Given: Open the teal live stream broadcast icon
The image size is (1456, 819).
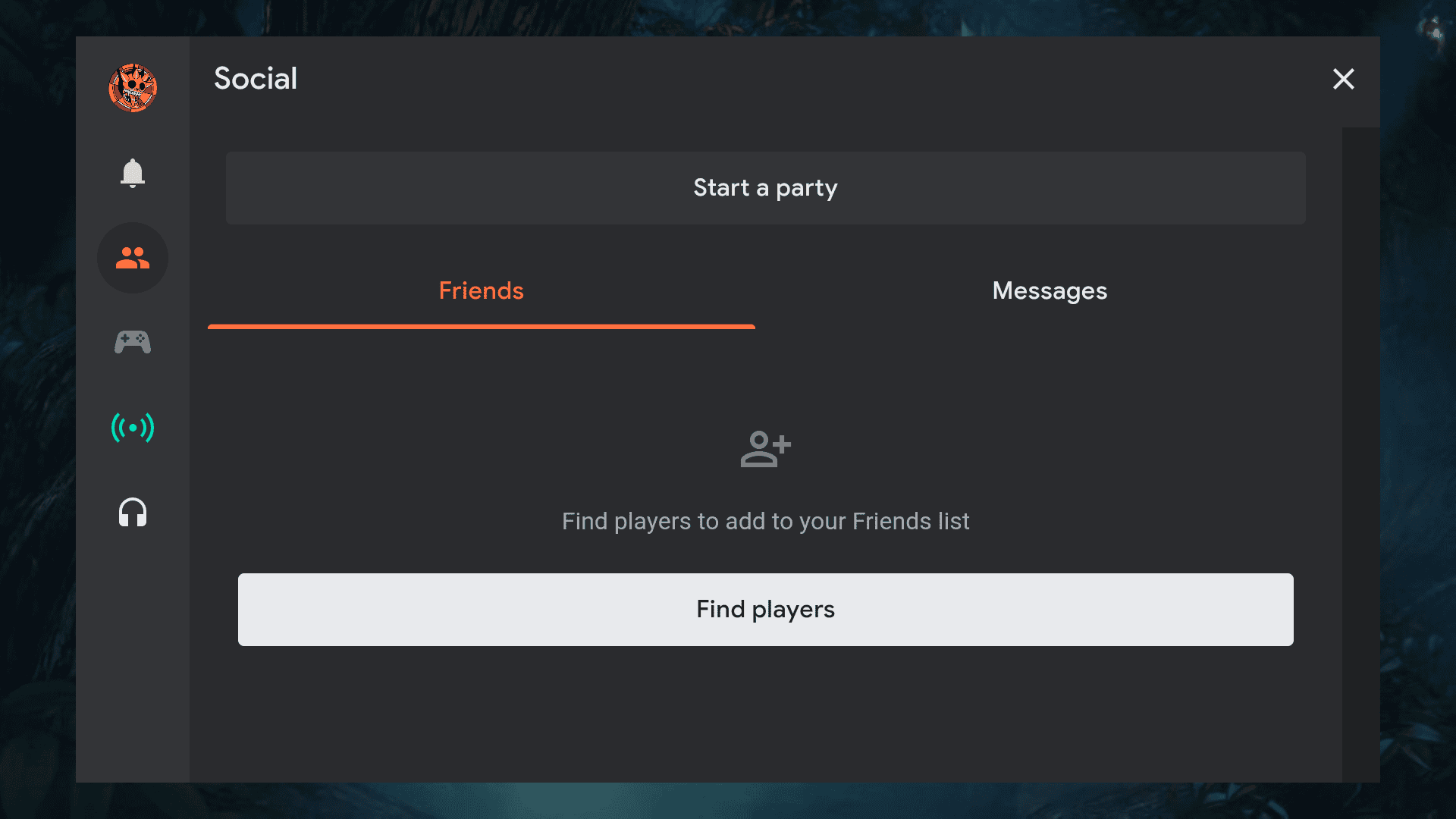Looking at the screenshot, I should point(133,428).
